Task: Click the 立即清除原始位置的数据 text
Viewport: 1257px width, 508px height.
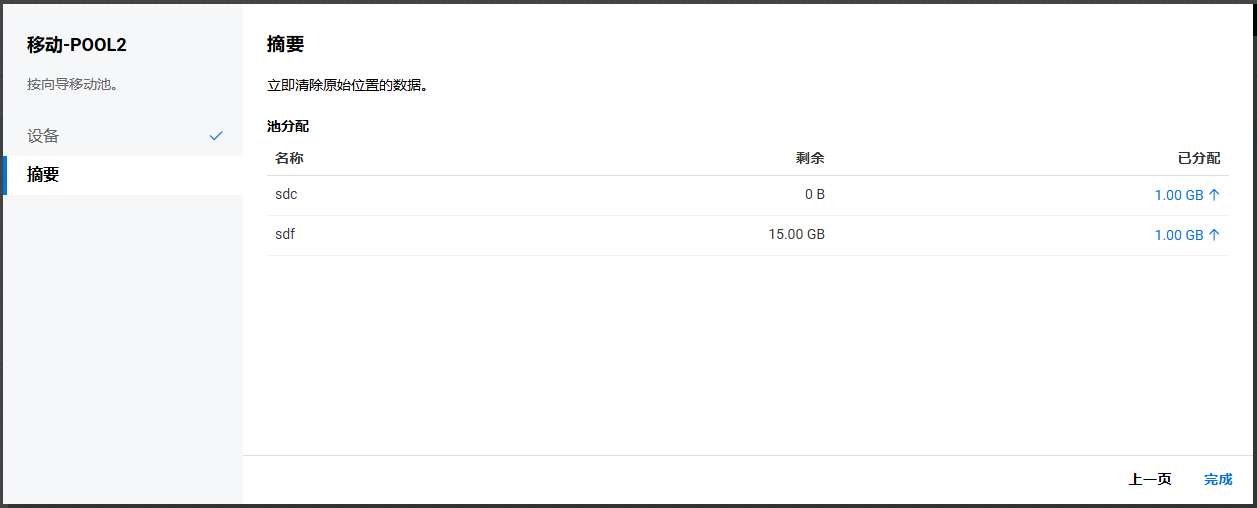Action: coord(347,86)
